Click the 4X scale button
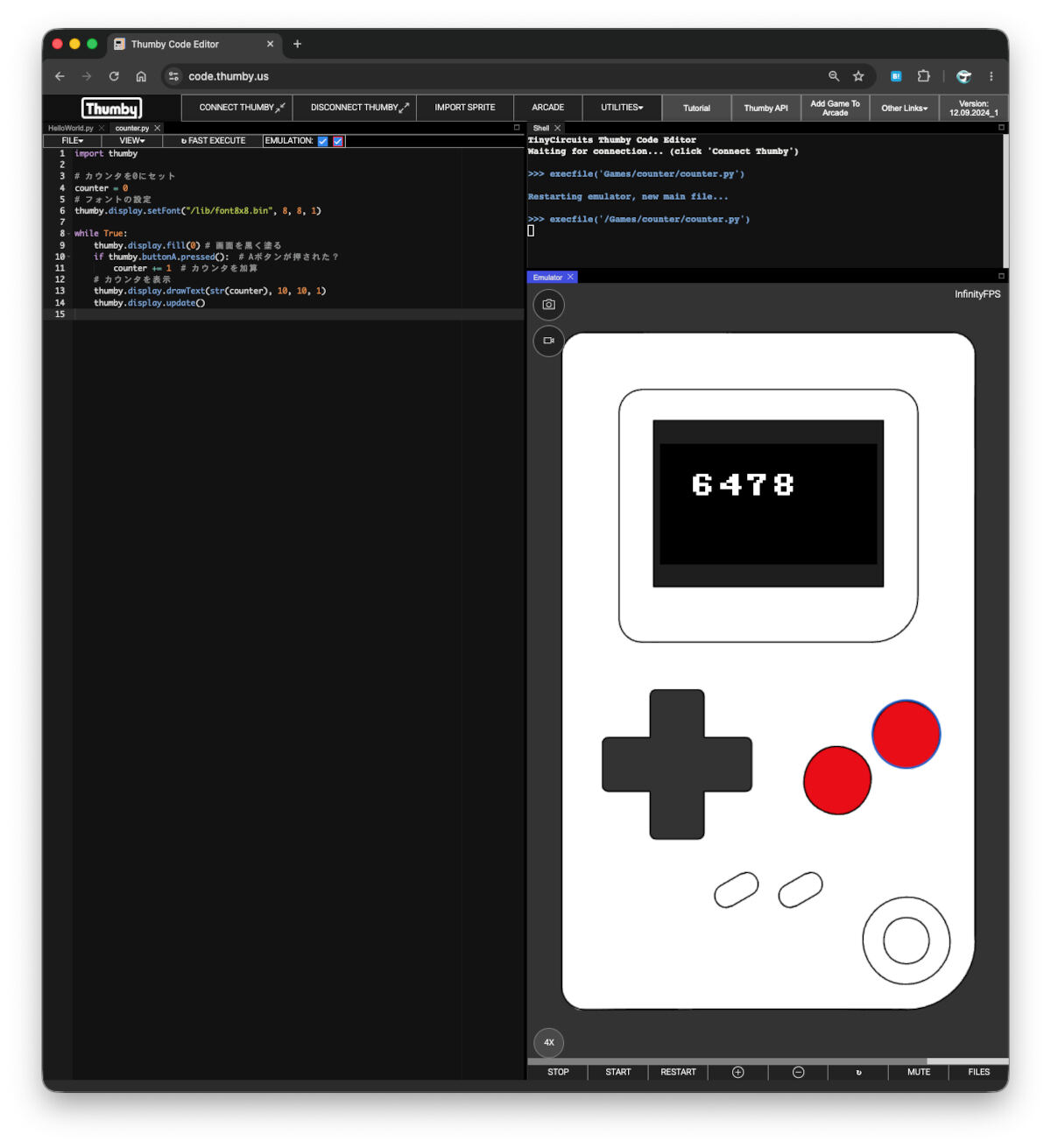The width and height of the screenshot is (1051, 1148). (x=549, y=1043)
